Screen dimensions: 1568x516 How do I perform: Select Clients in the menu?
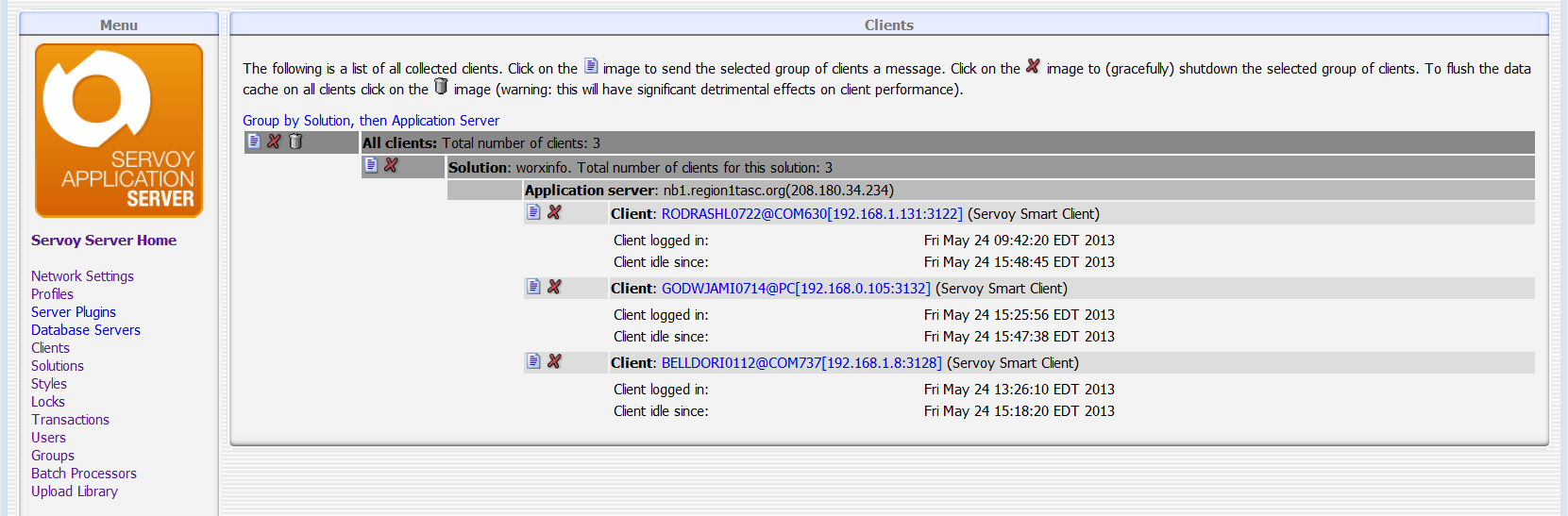coord(50,348)
